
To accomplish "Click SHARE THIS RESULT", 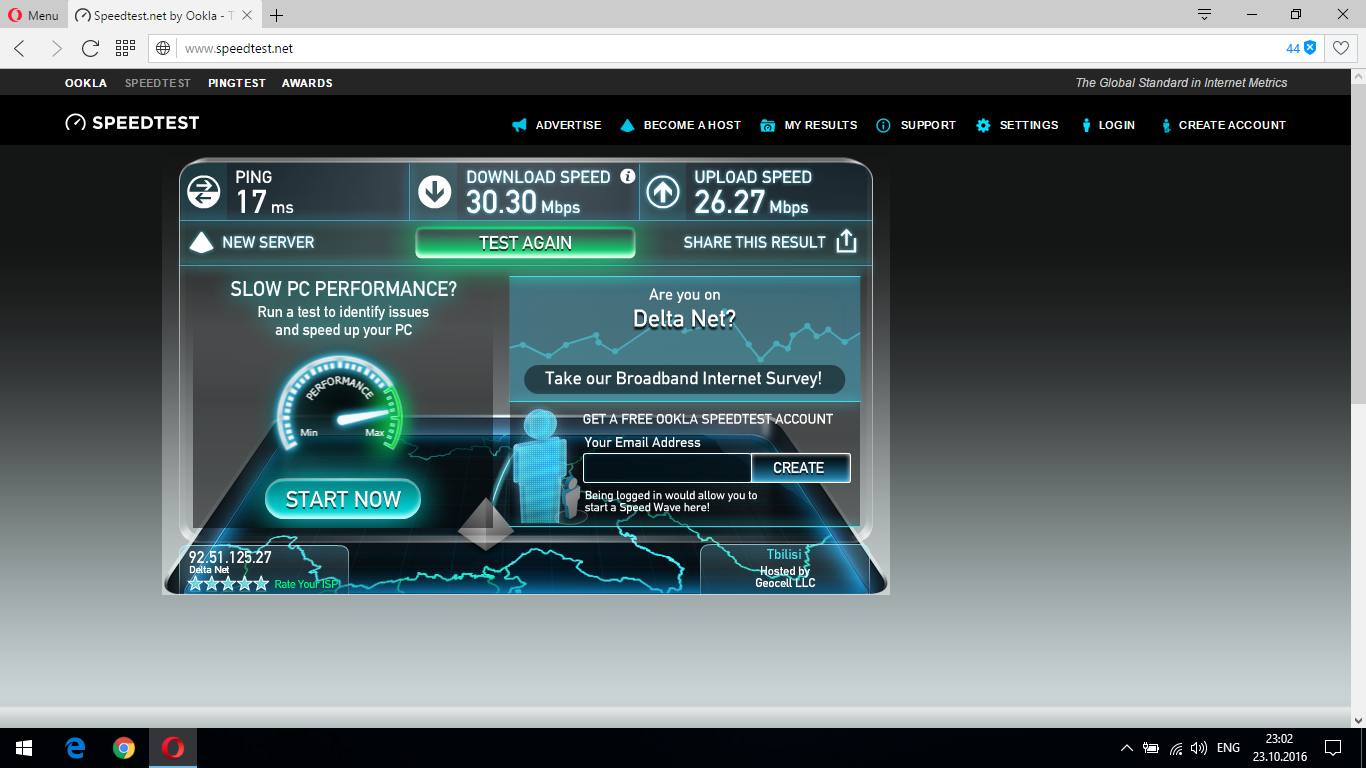I will click(754, 242).
